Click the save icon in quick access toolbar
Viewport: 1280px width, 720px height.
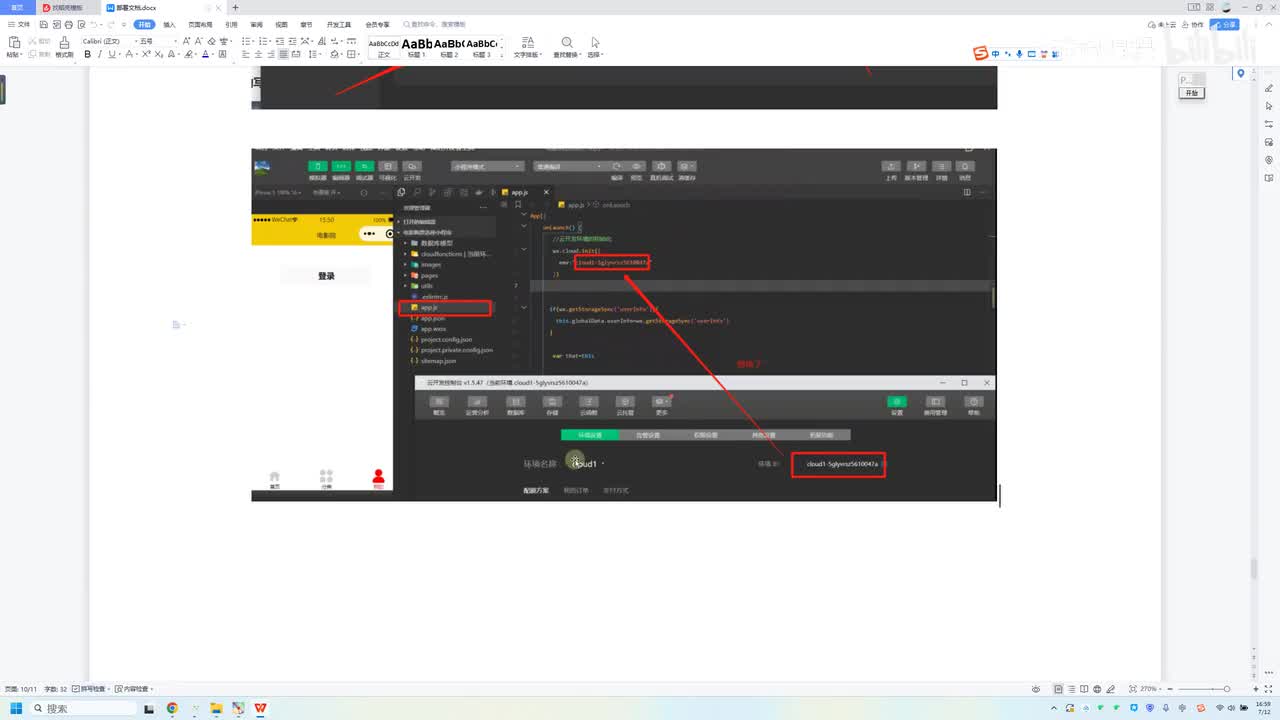43,24
